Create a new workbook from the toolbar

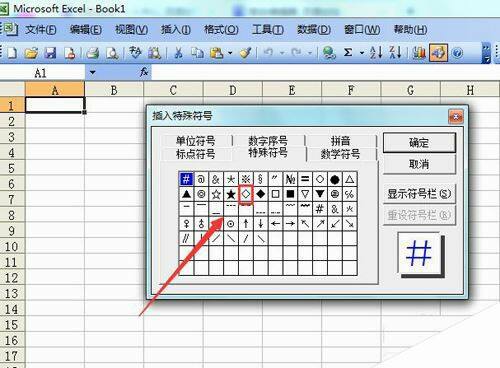tap(12, 53)
